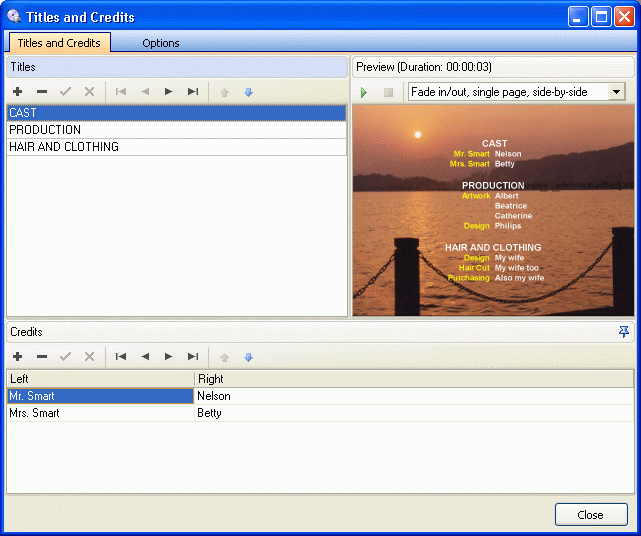
Task: Move the selected title up
Action: 224,92
